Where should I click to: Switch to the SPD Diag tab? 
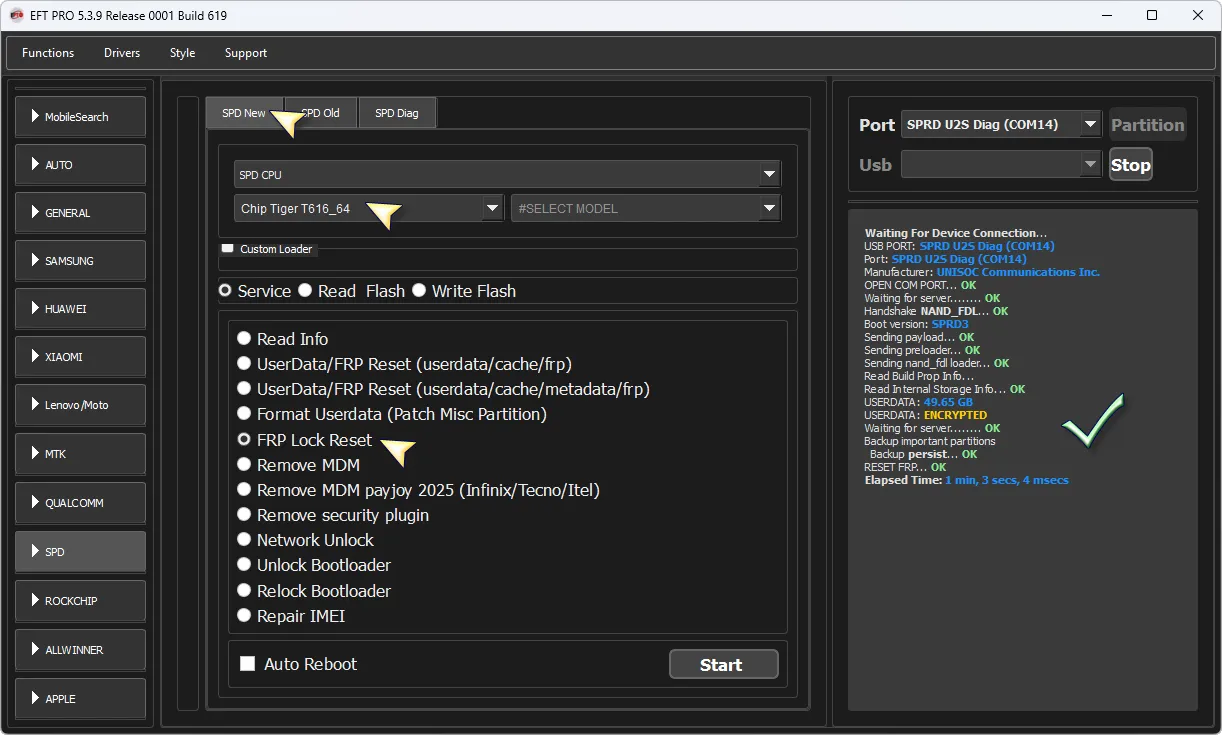[x=397, y=113]
